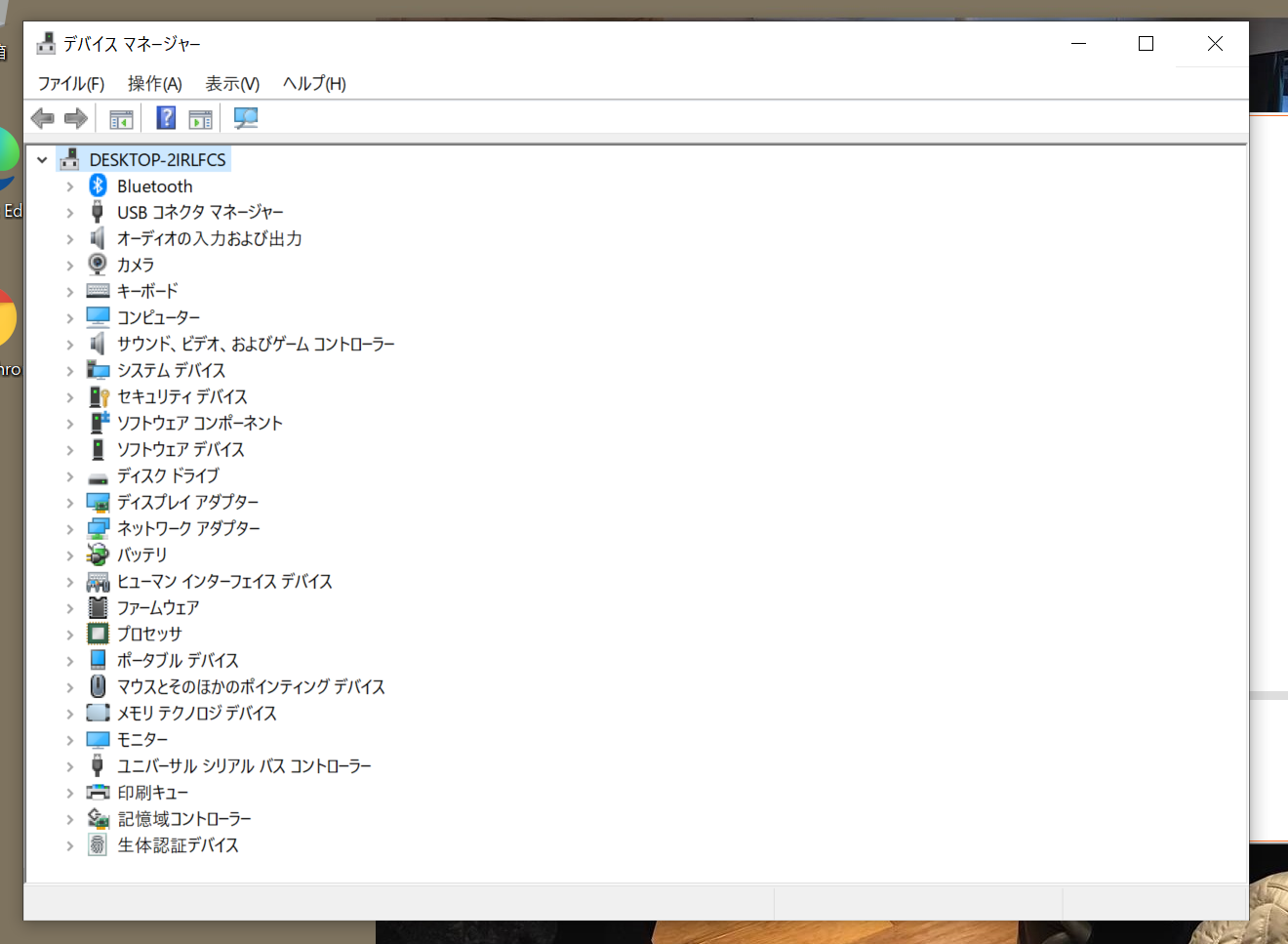
Task: Expand the ネットワーク アダプター node
Action: [69, 529]
